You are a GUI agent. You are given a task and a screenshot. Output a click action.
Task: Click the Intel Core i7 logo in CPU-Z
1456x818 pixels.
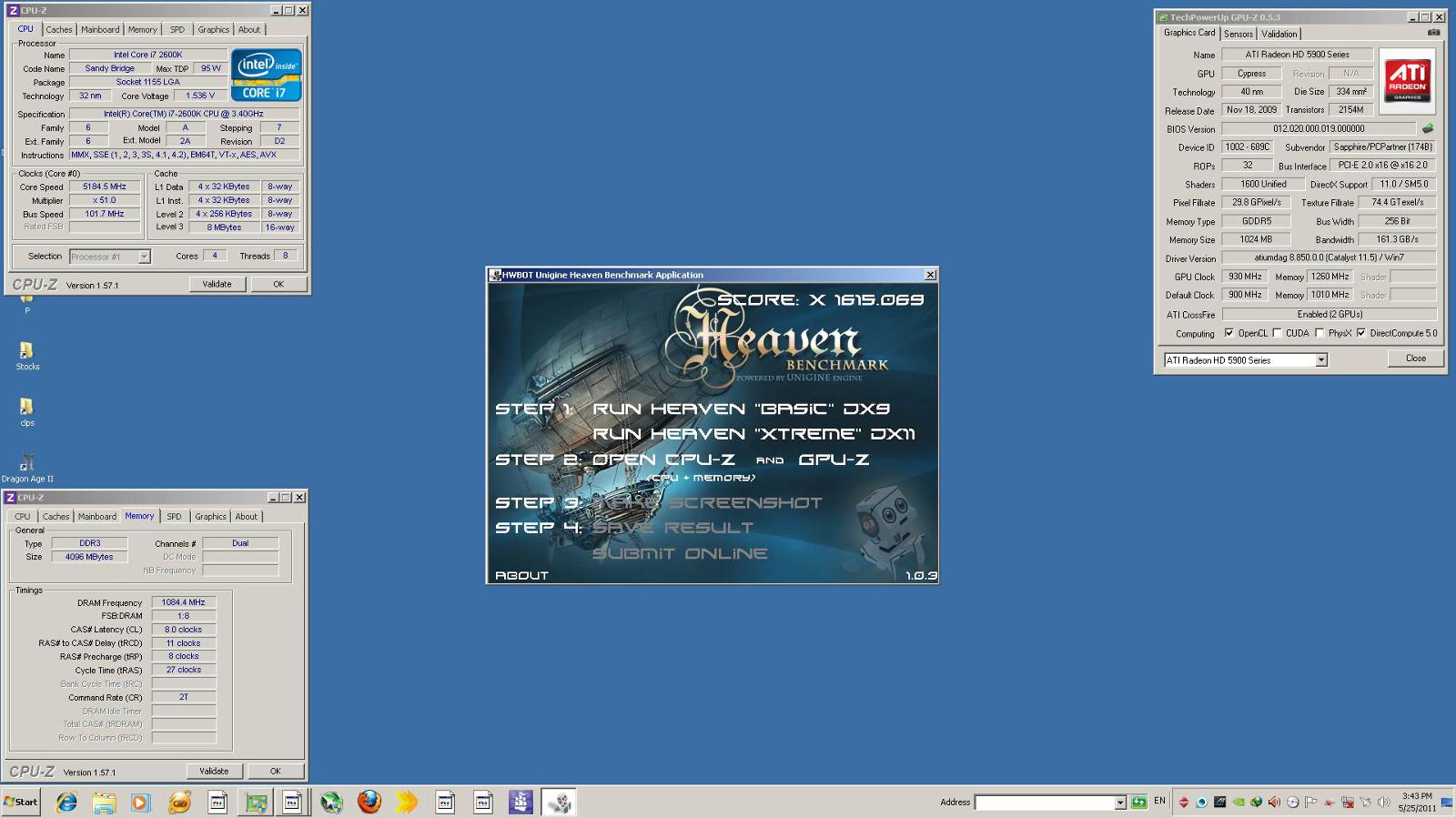[x=267, y=75]
